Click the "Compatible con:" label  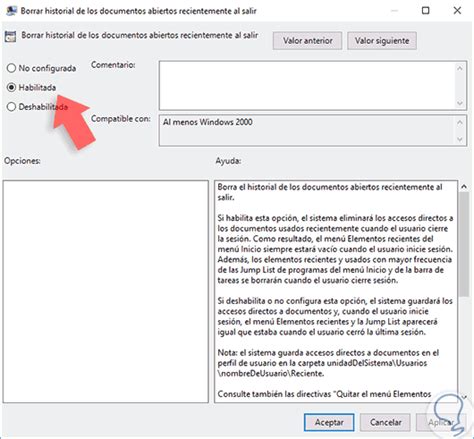121,118
